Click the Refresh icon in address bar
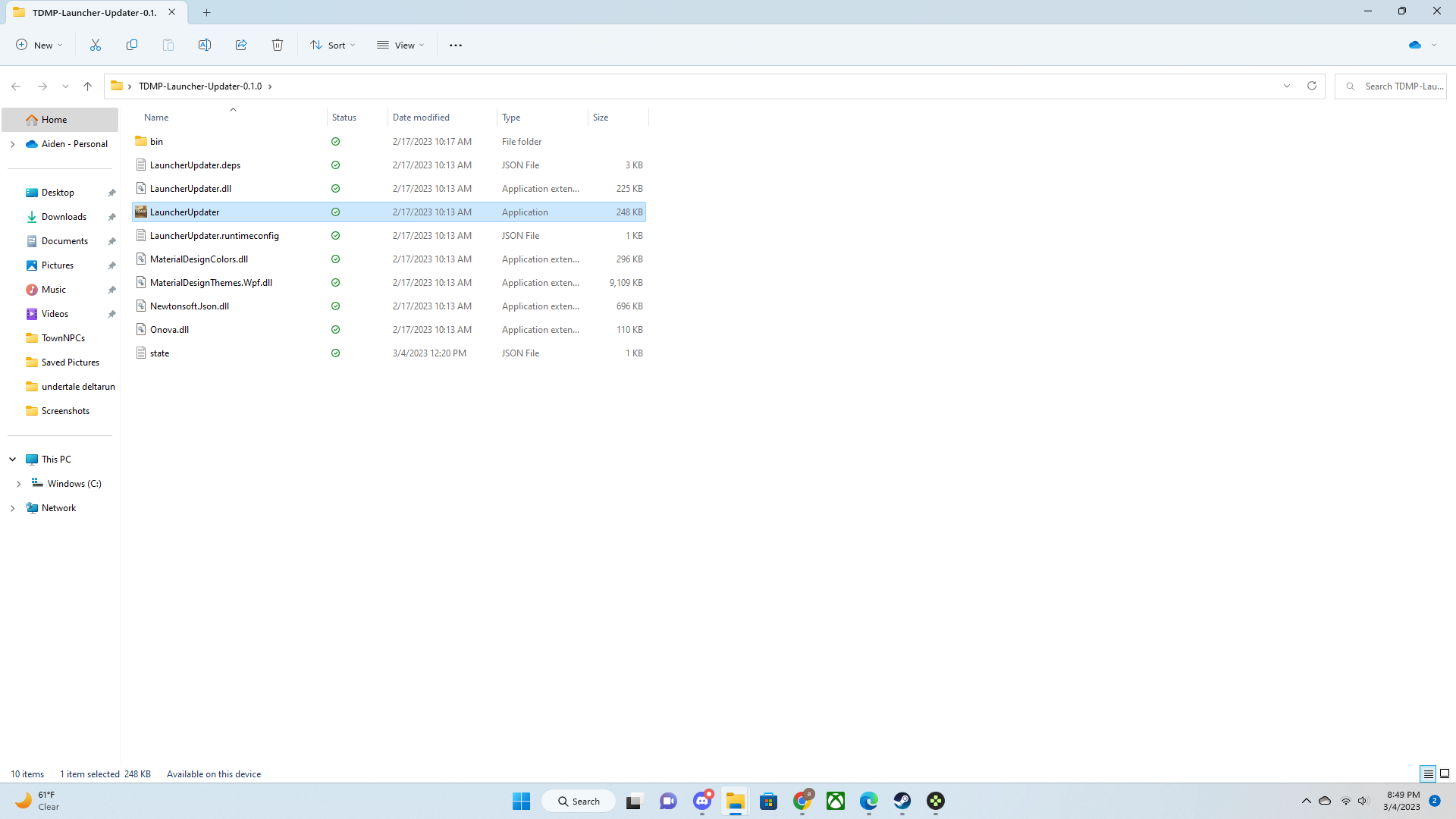Viewport: 1456px width, 819px height. tap(1312, 86)
